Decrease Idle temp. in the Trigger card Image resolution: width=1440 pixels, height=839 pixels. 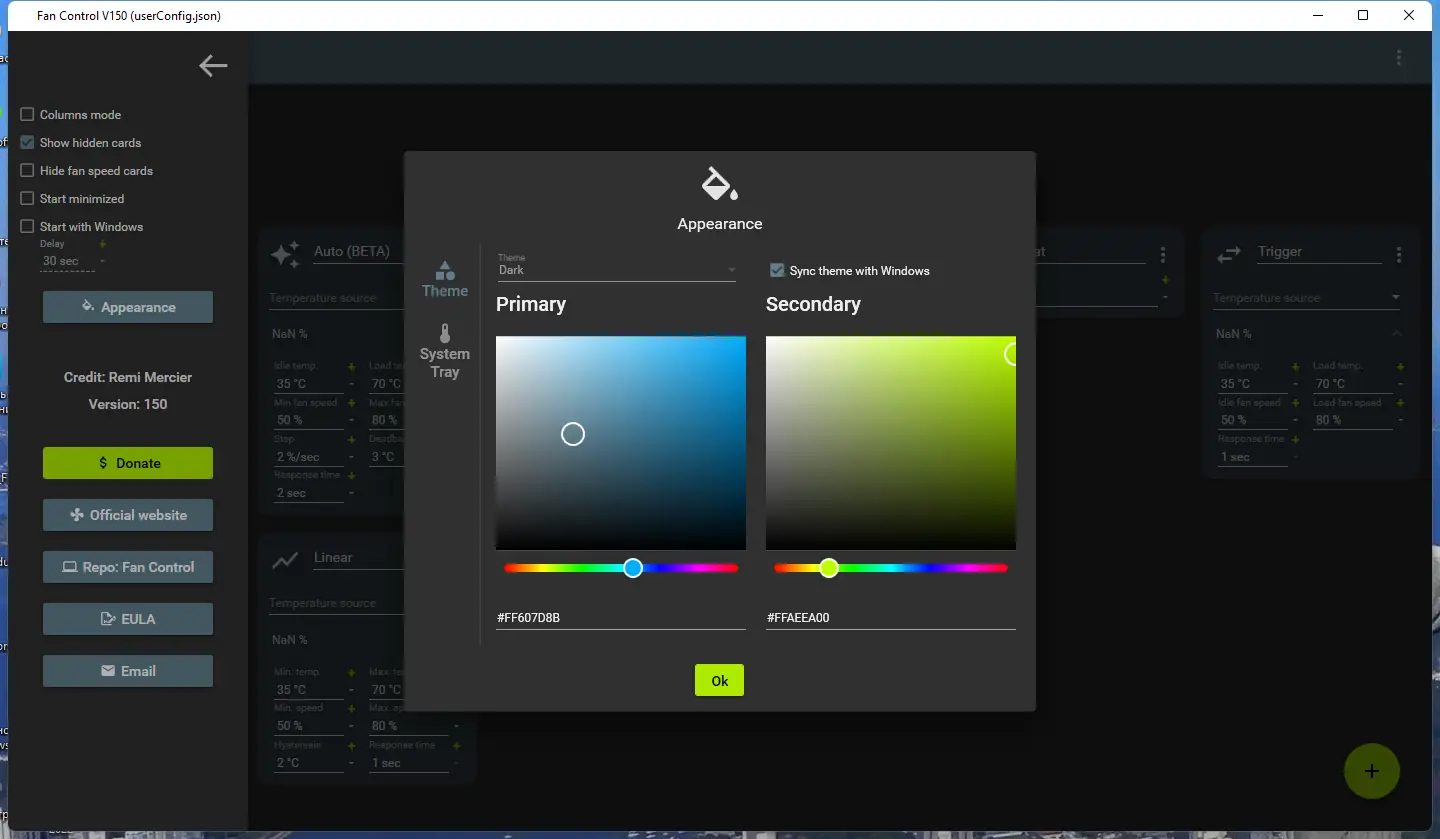[x=1295, y=384]
